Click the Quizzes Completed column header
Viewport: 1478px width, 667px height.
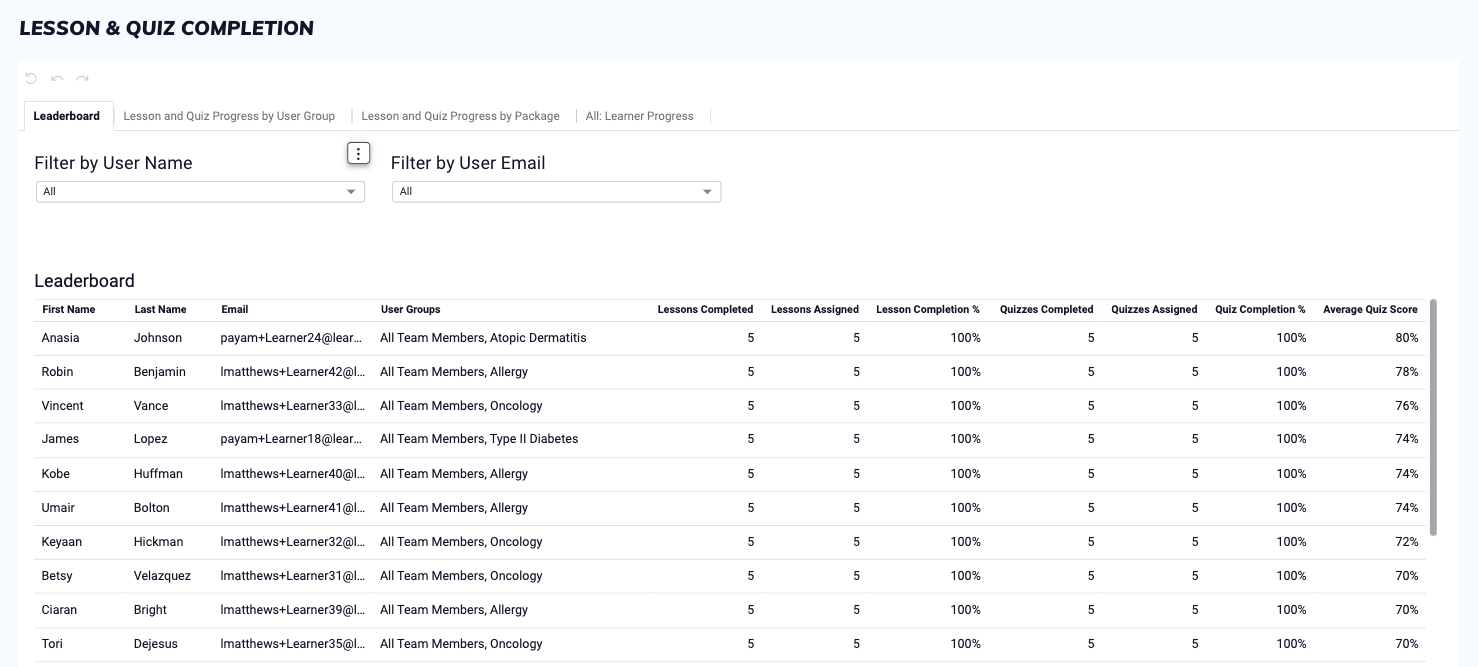point(1046,310)
